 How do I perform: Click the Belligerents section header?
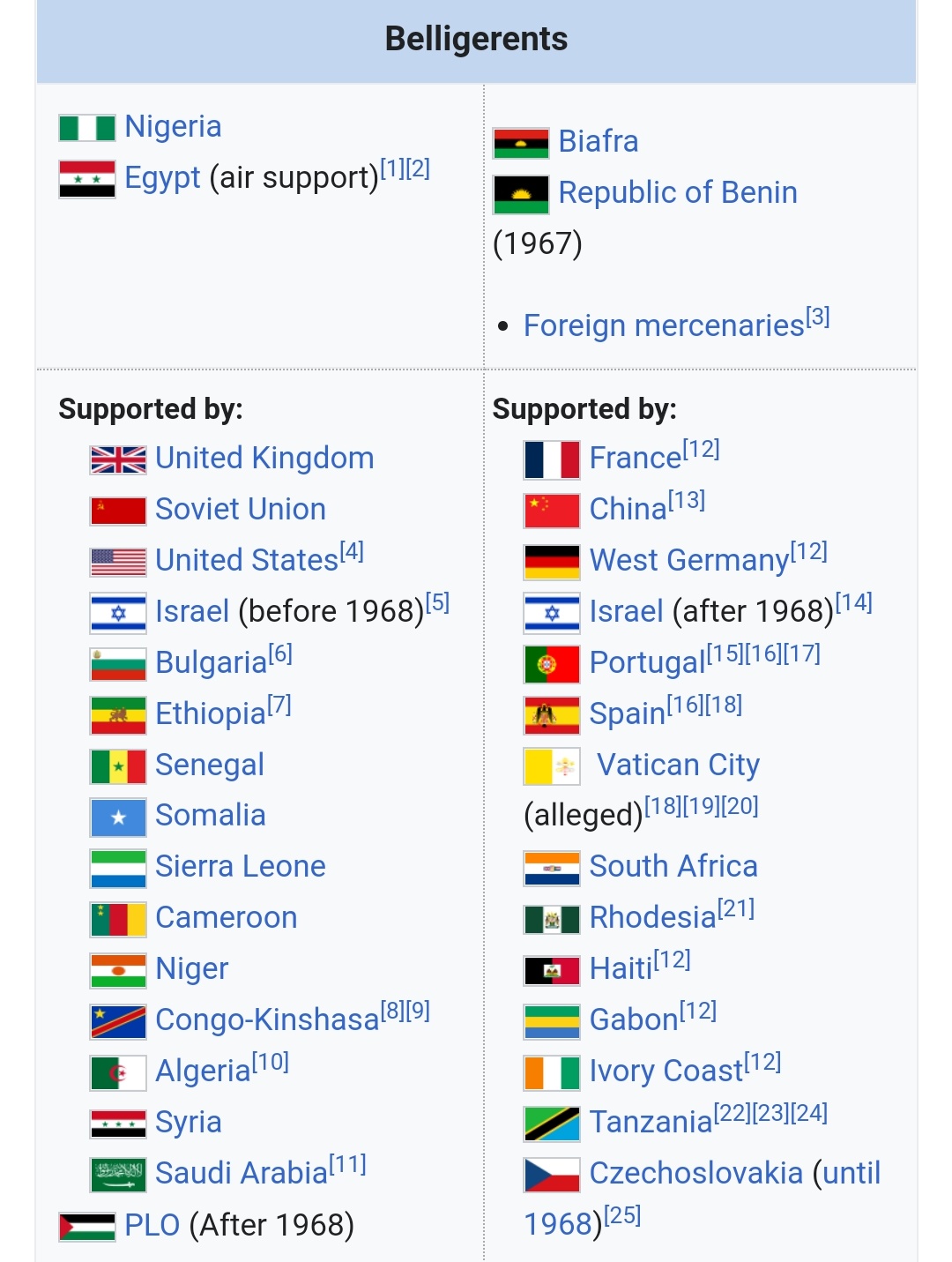tap(476, 40)
